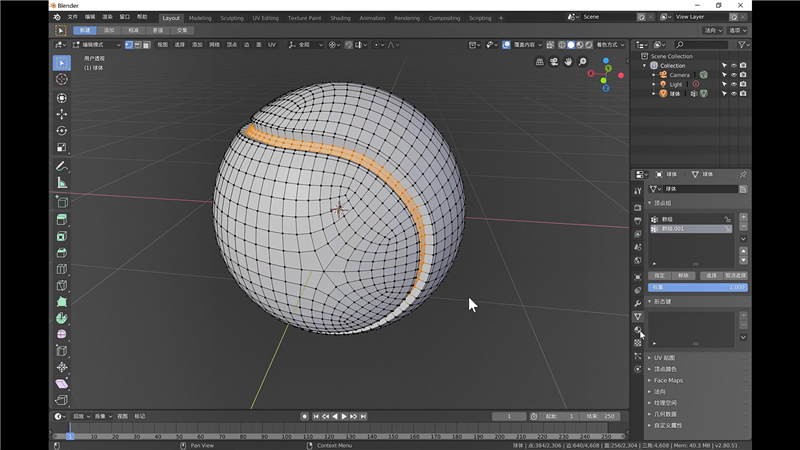Switch to wireframe viewport shading
Viewport: 800px width, 450px height.
(x=562, y=45)
